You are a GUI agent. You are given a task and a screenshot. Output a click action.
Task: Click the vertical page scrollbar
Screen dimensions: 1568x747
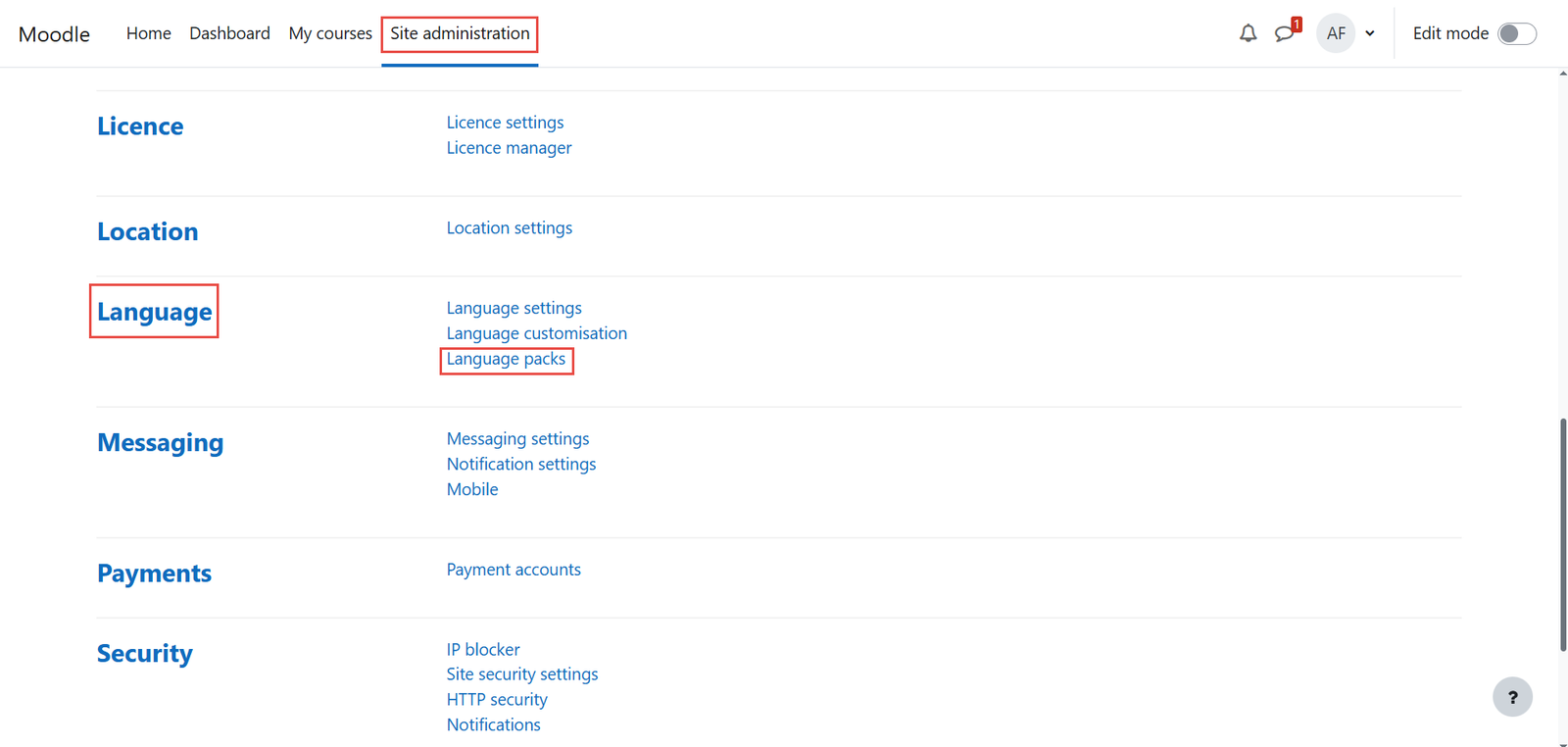1562,534
